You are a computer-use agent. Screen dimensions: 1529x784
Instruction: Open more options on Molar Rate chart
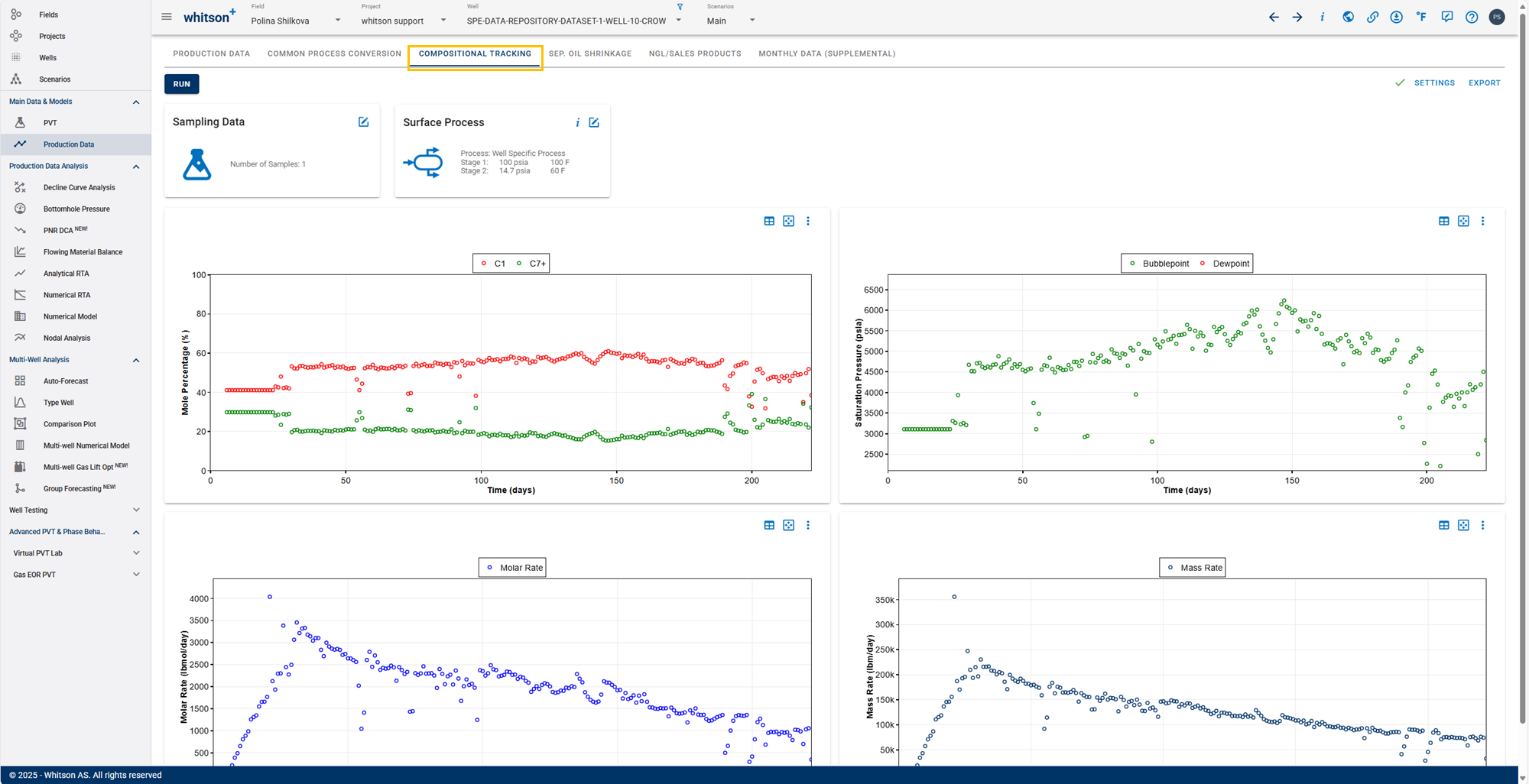tap(808, 525)
